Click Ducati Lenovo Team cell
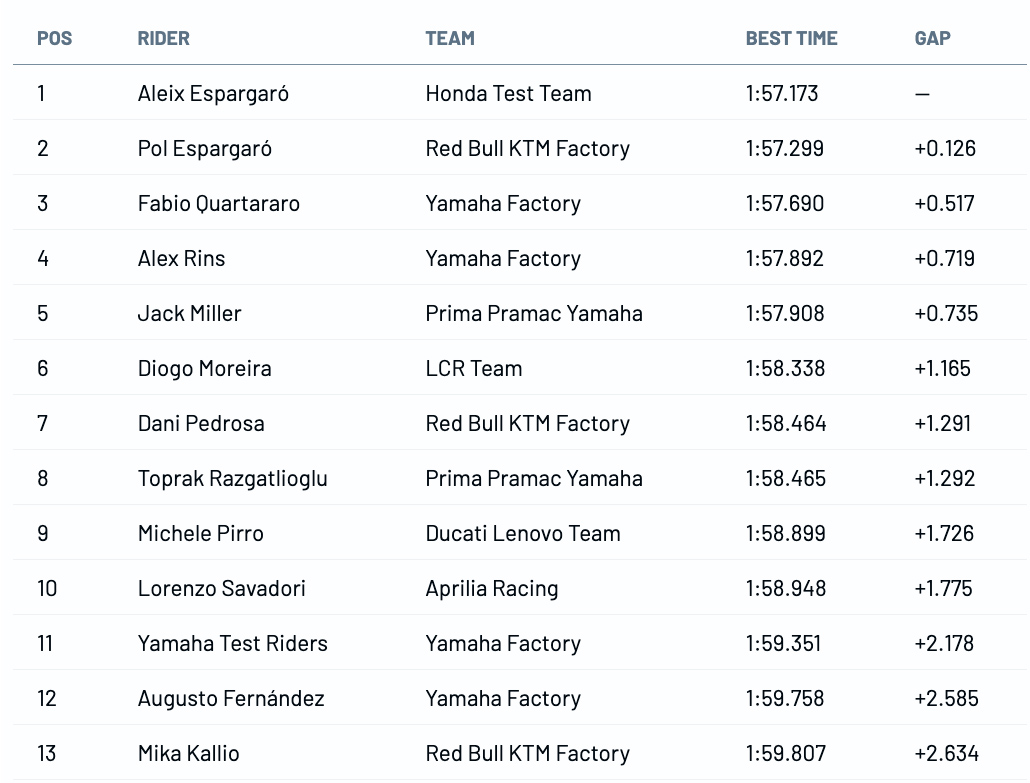This screenshot has height=783, width=1030. point(523,534)
